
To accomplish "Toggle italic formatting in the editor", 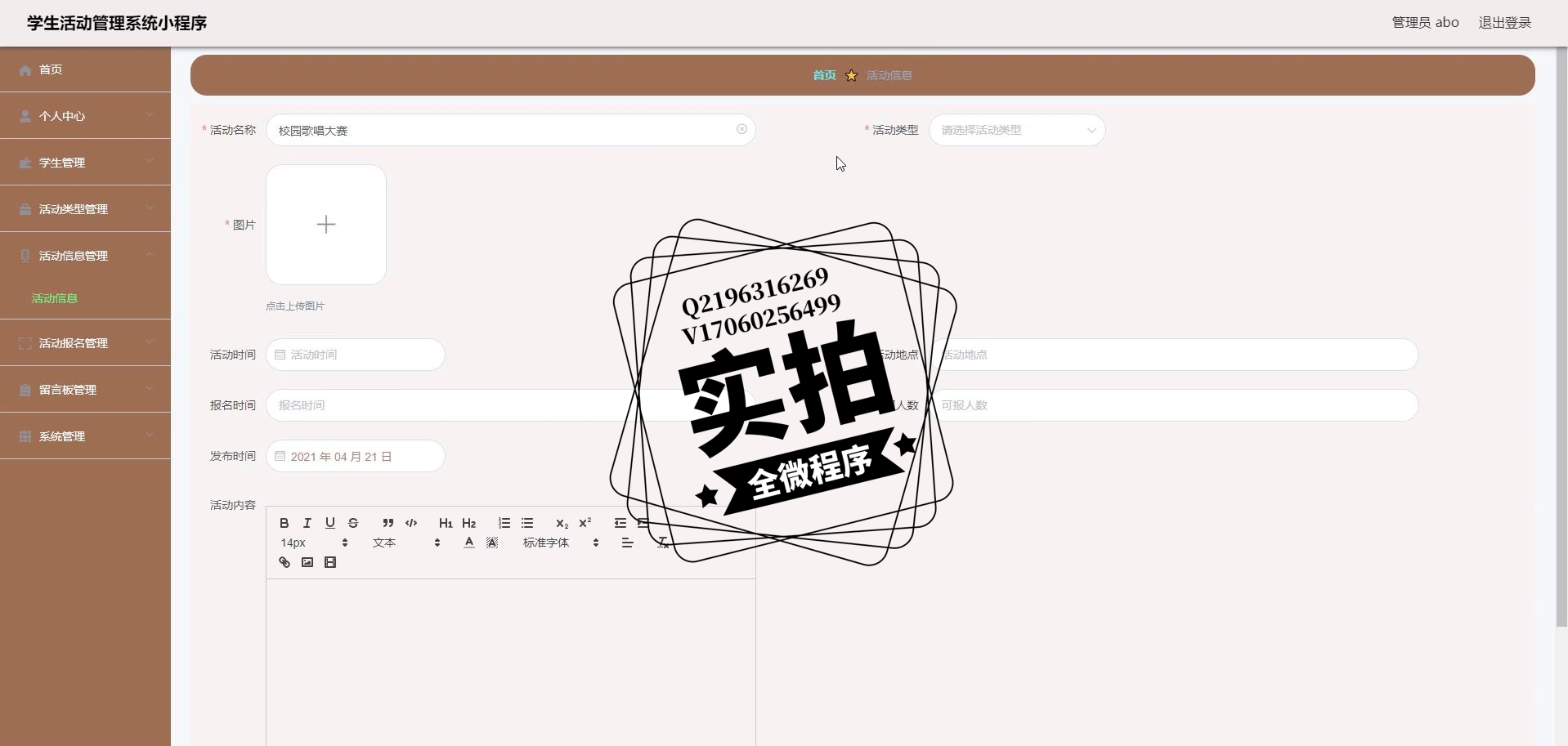I will pyautogui.click(x=307, y=523).
